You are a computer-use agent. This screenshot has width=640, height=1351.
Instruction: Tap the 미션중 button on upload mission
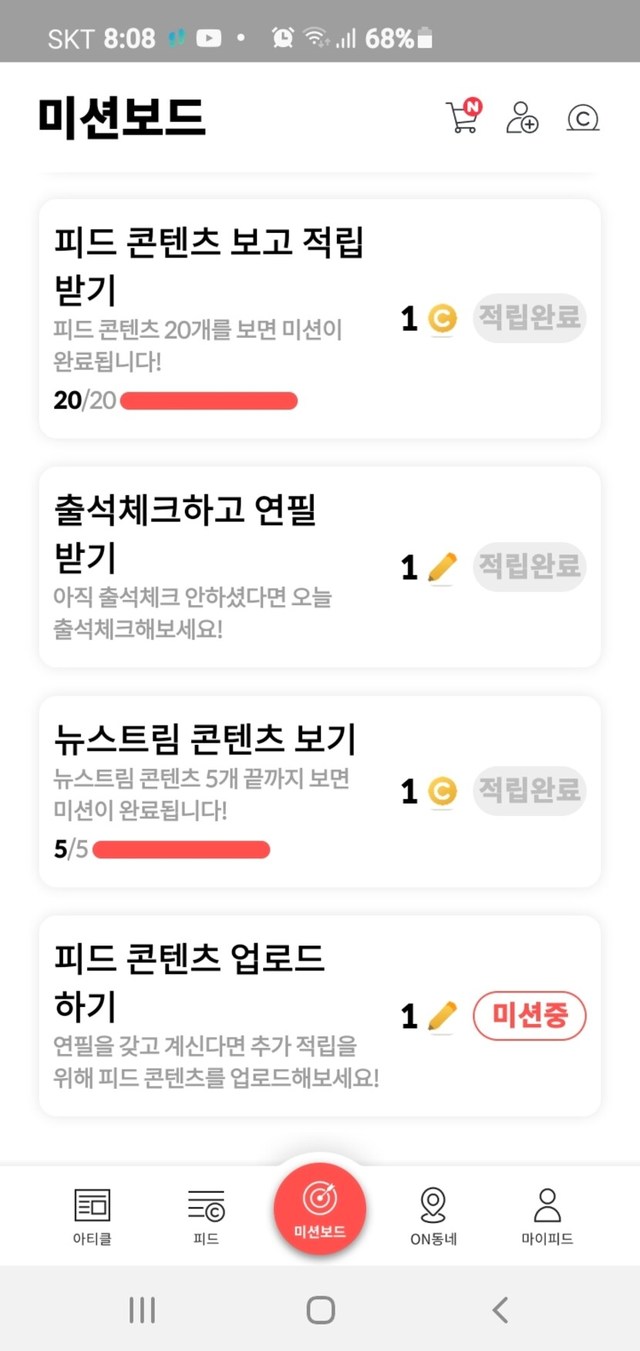click(529, 1016)
